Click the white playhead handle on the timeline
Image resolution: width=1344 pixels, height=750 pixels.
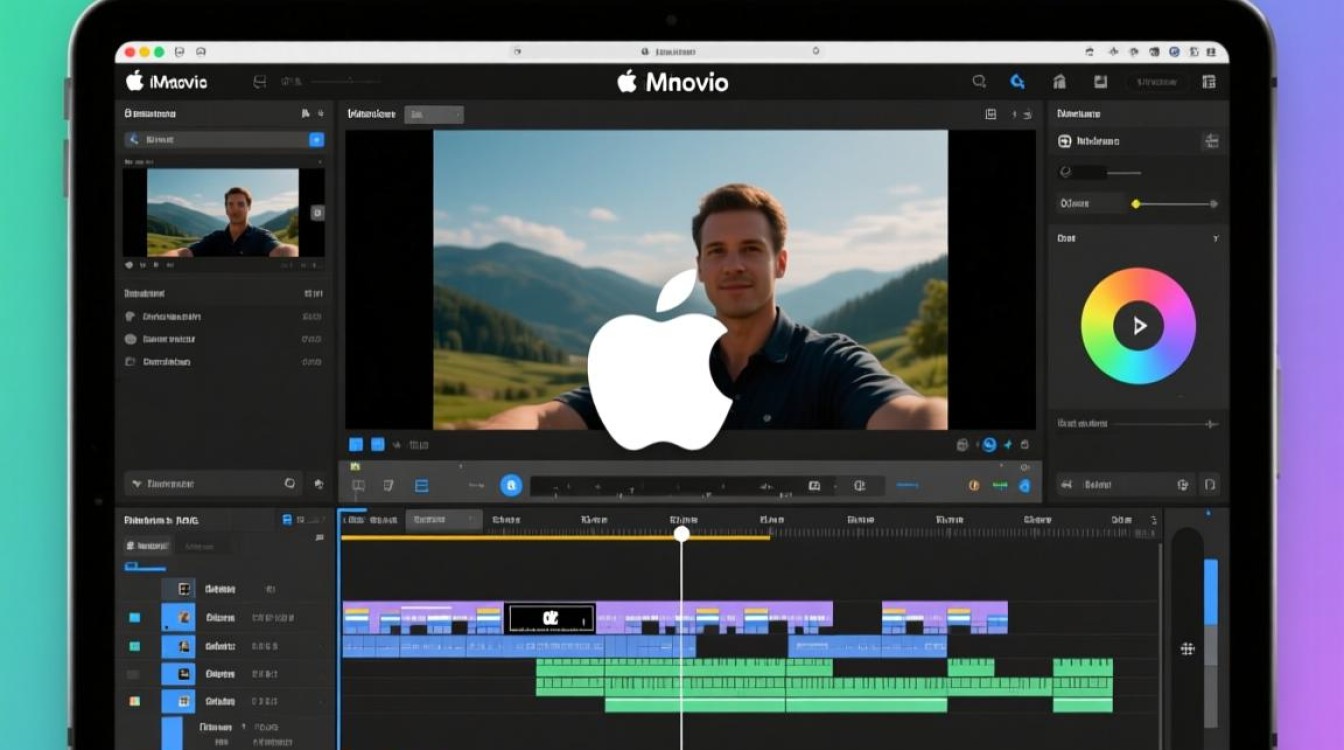682,534
